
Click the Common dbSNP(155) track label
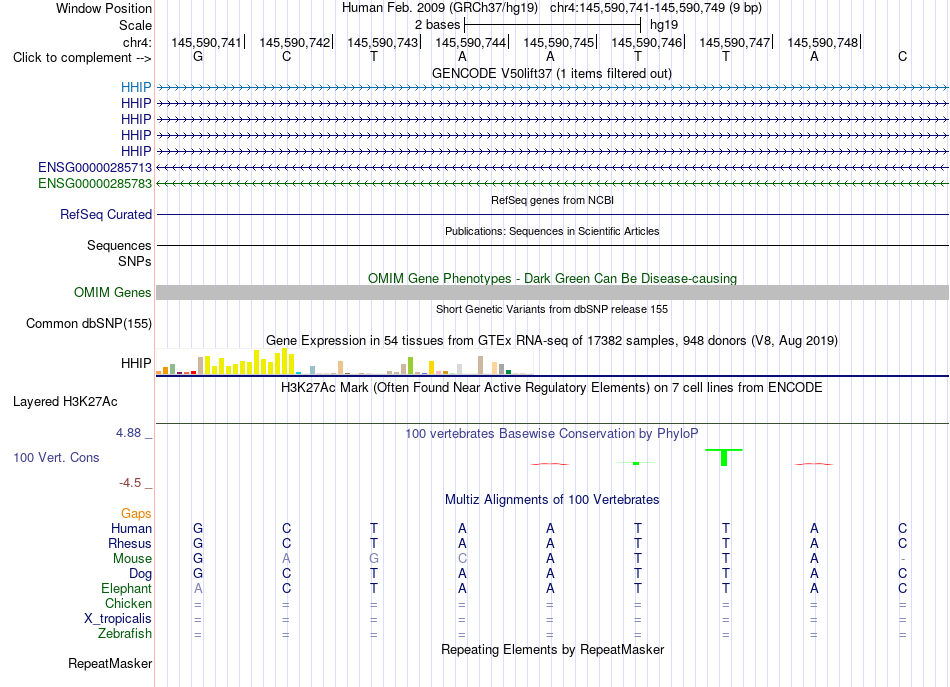pyautogui.click(x=88, y=324)
